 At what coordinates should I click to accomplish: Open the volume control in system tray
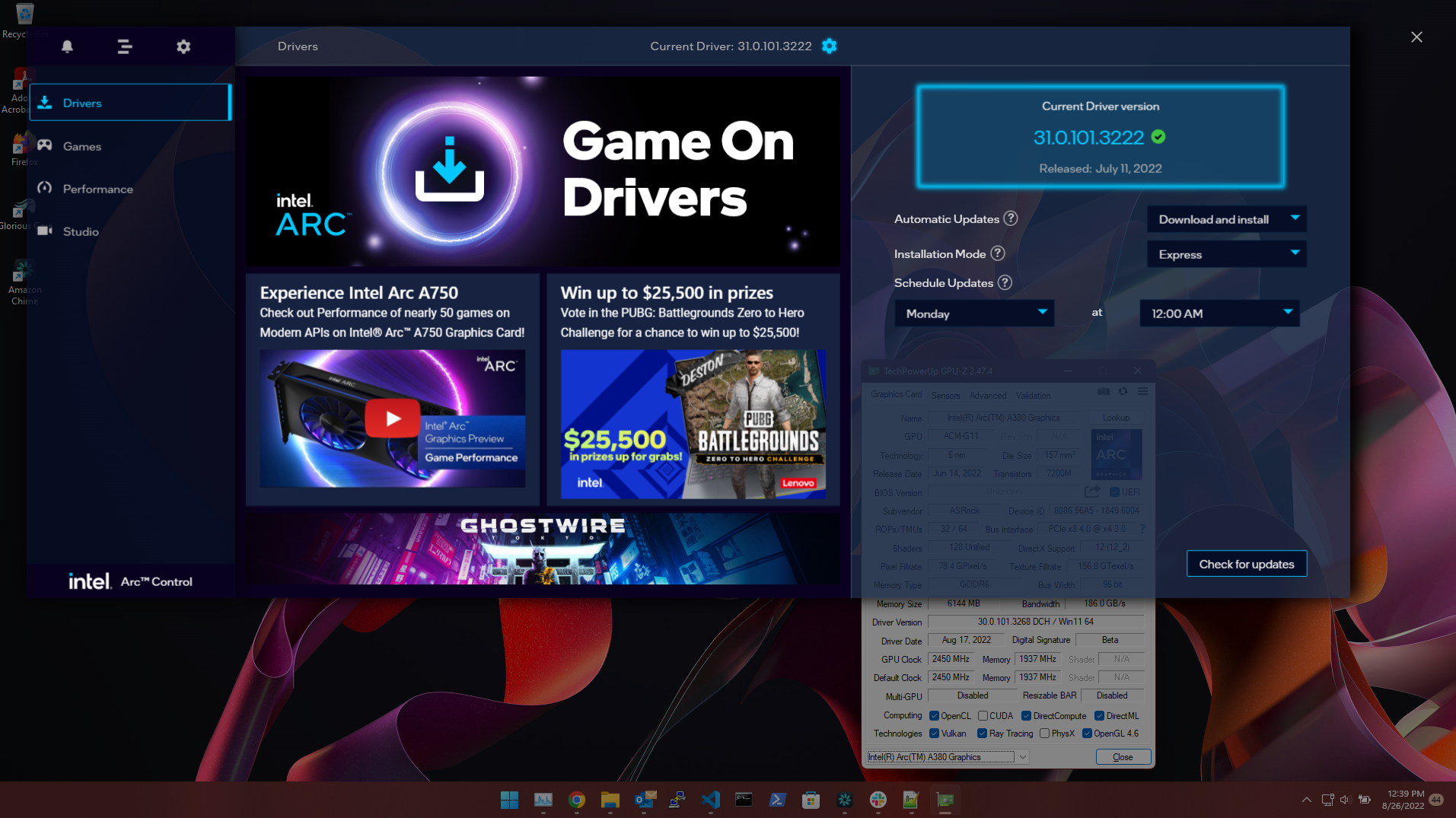1345,800
